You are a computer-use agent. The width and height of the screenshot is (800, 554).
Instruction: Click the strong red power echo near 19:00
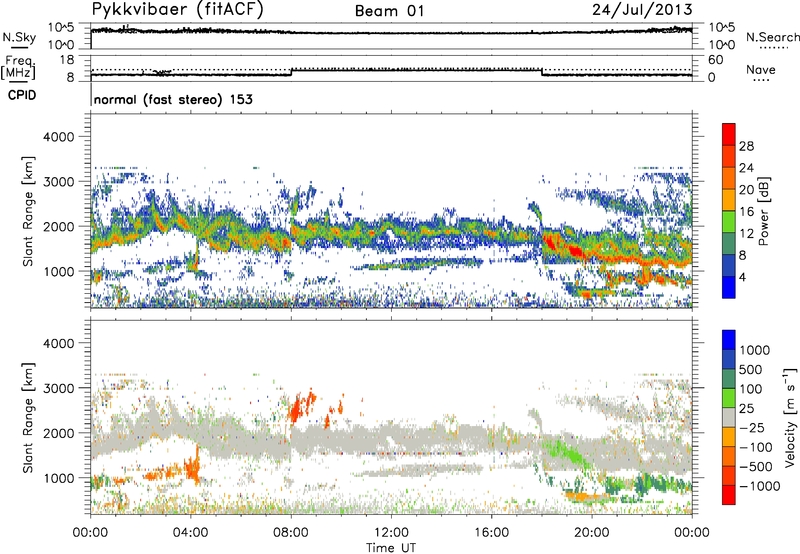pos(576,250)
